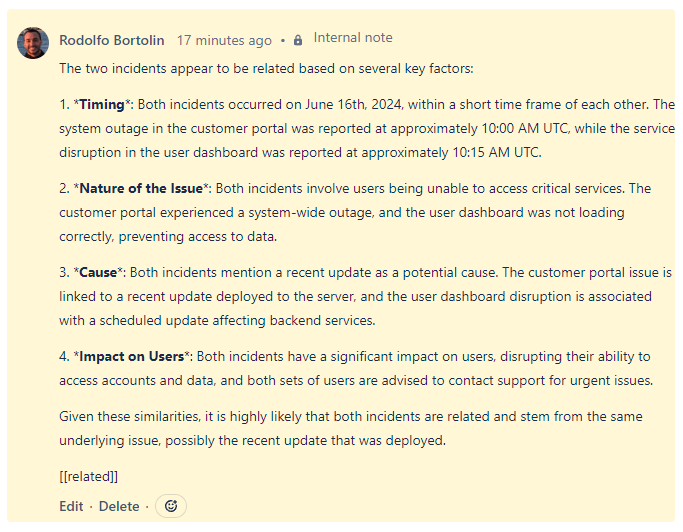Click the "17 minutes ago" timestamp
This screenshot has width=683, height=532.
(x=224, y=41)
